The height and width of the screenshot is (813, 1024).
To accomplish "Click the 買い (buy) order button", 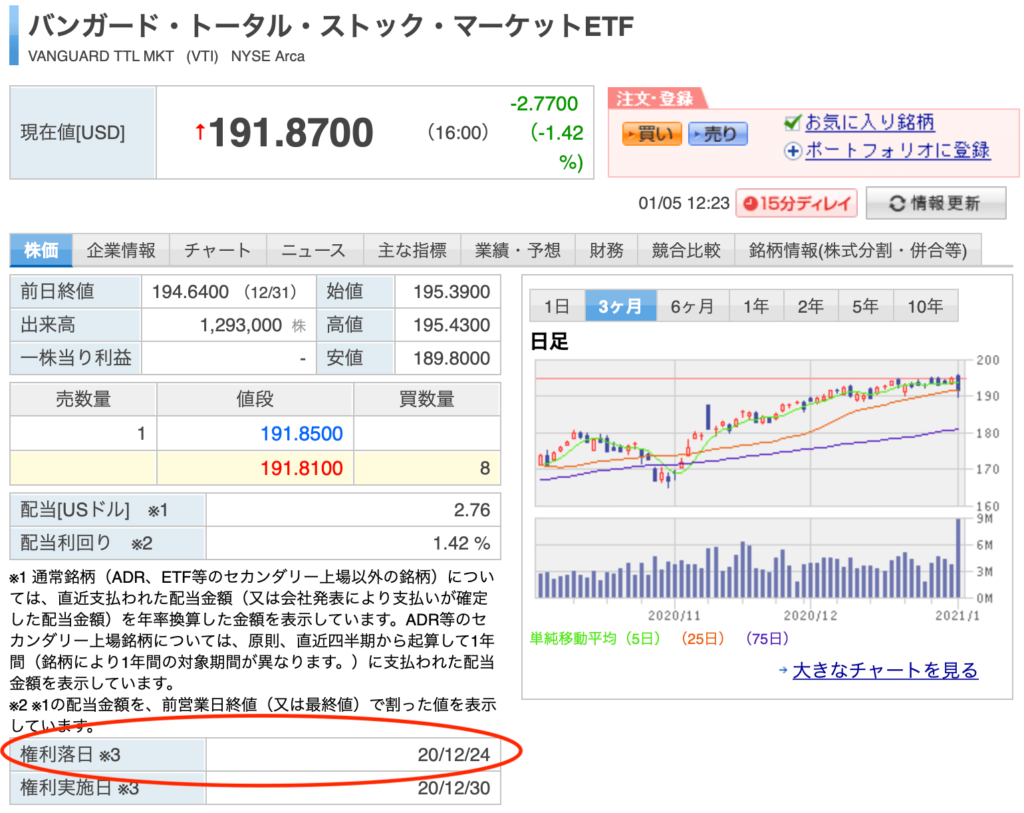I will (651, 134).
